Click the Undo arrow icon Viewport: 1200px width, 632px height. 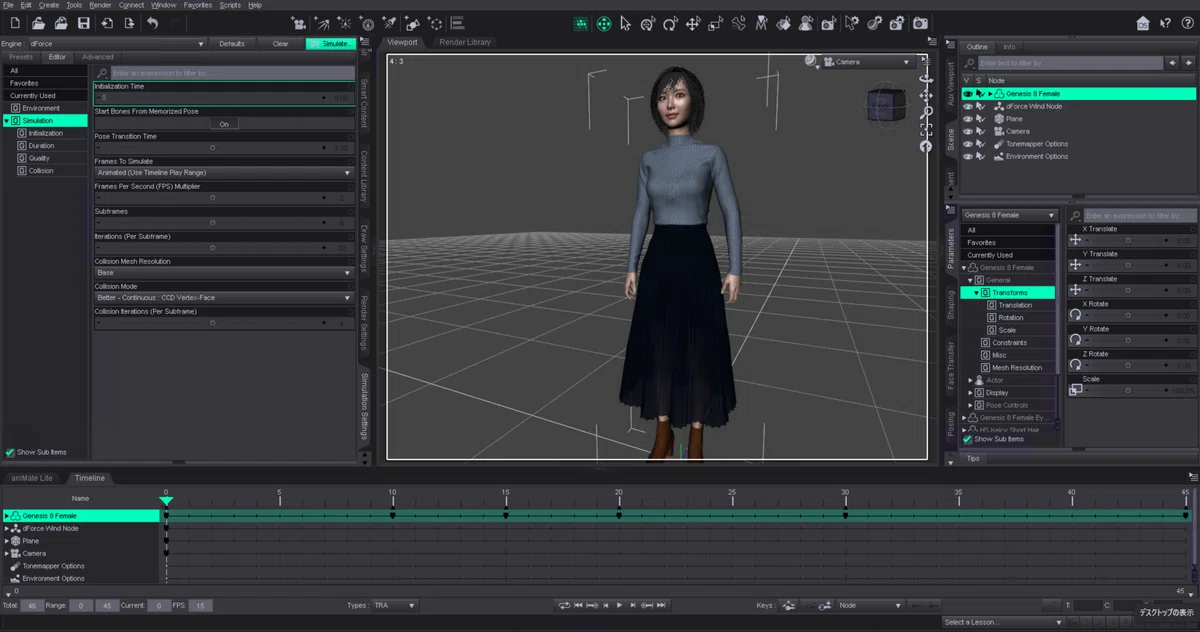(153, 23)
